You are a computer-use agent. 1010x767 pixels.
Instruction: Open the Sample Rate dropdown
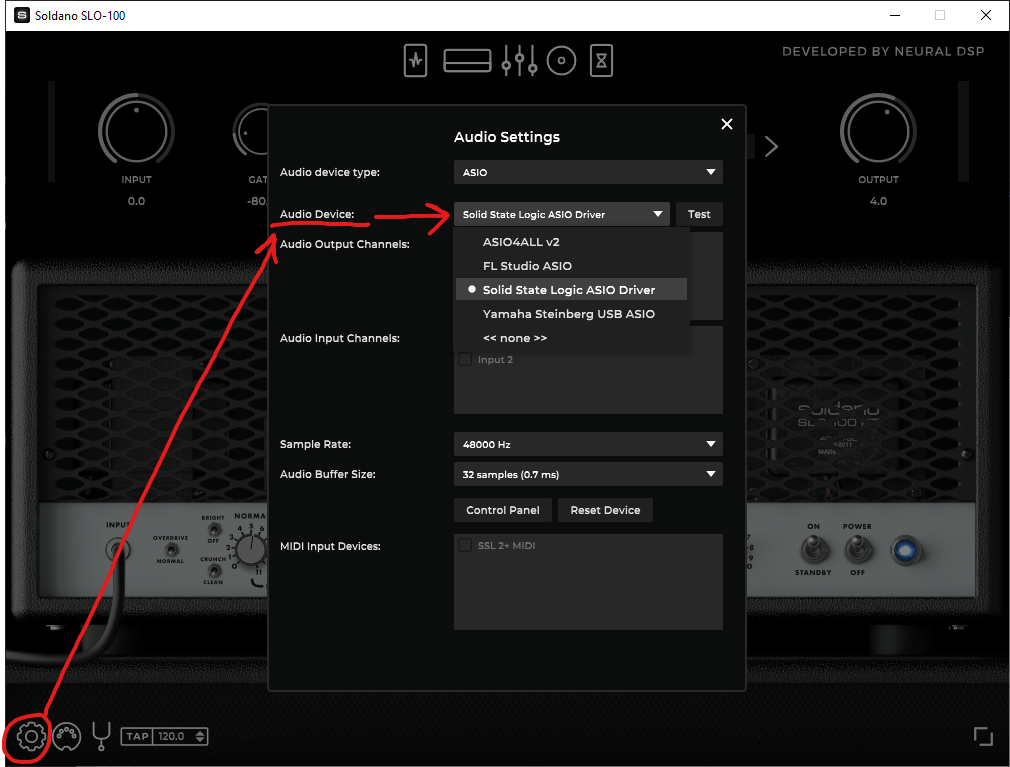click(x=588, y=444)
